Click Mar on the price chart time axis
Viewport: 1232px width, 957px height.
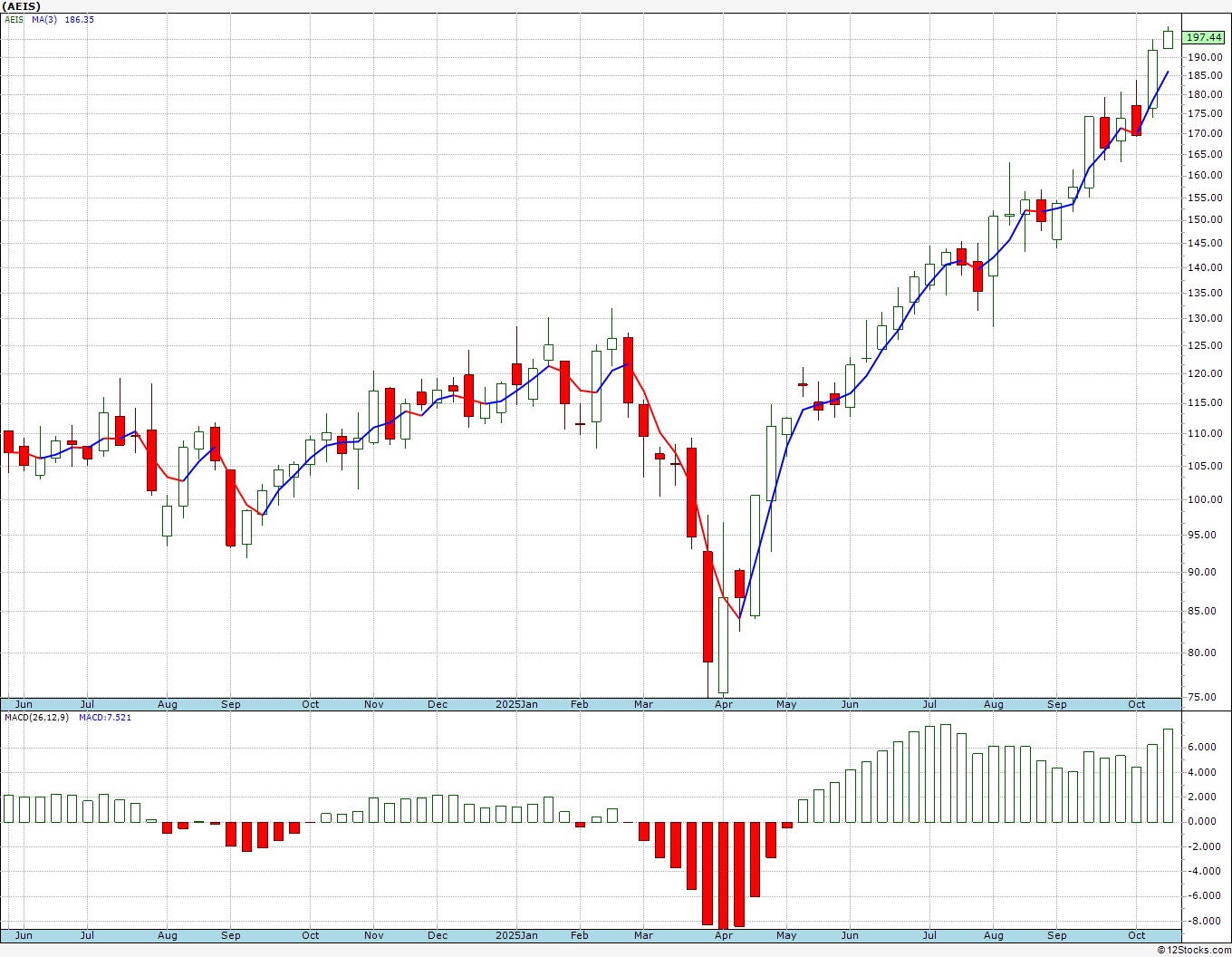(644, 704)
